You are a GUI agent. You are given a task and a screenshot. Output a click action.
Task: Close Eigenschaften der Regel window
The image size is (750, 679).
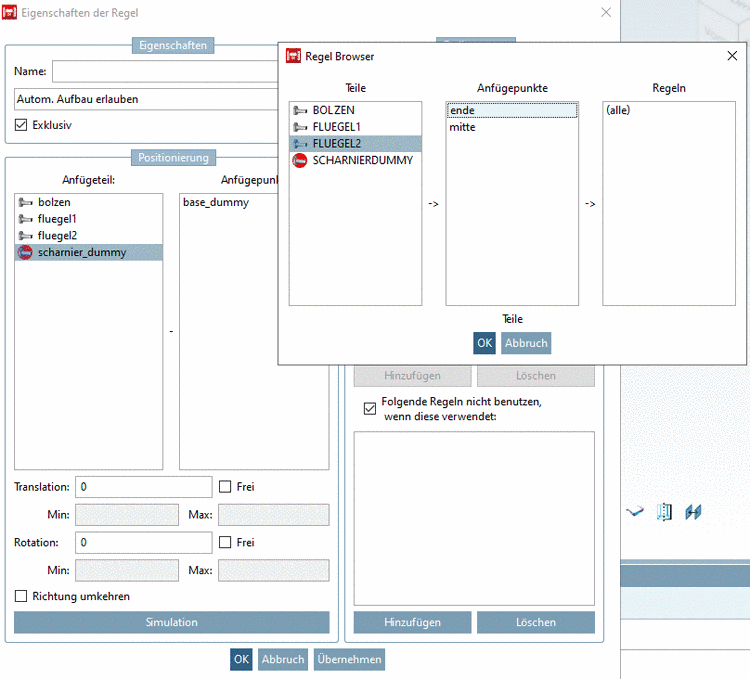(x=606, y=12)
